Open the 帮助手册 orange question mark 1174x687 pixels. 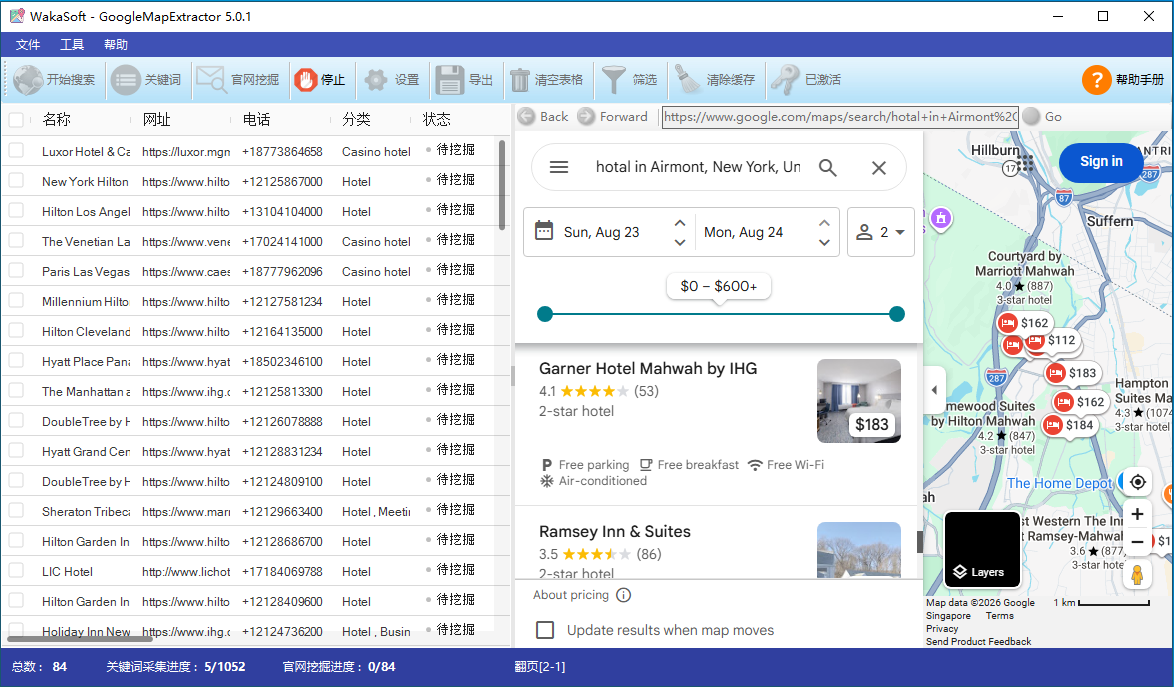[x=1096, y=79]
